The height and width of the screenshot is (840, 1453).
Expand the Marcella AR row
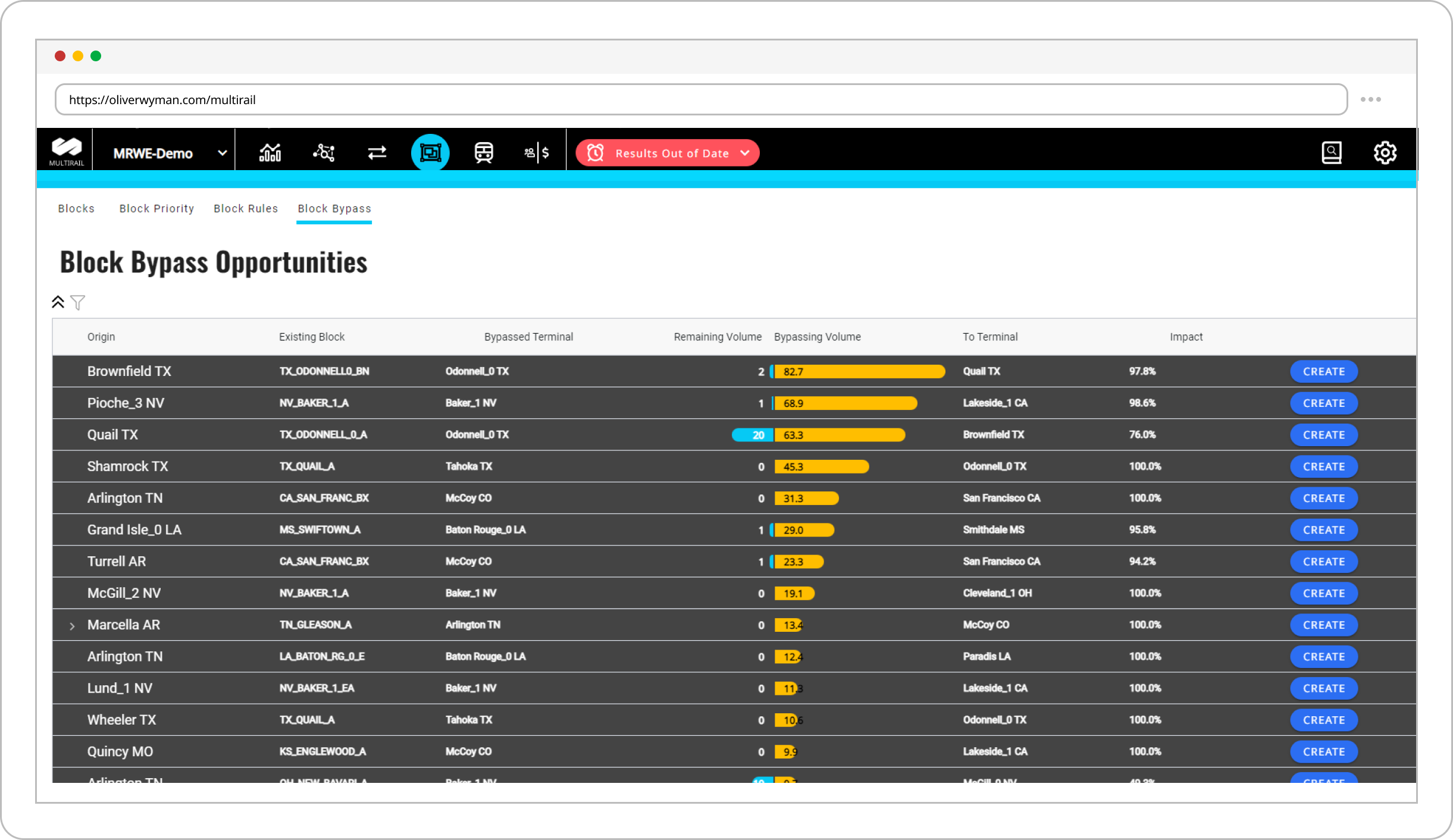pos(72,626)
